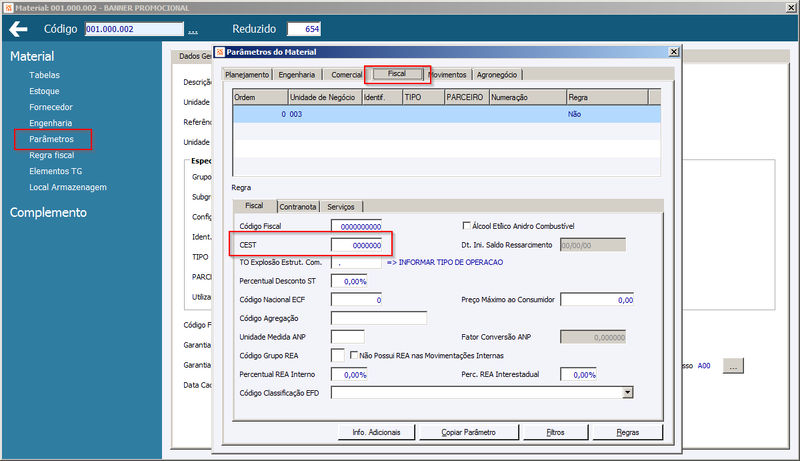Select the row with Unidade de Negócio 003

coord(446,114)
